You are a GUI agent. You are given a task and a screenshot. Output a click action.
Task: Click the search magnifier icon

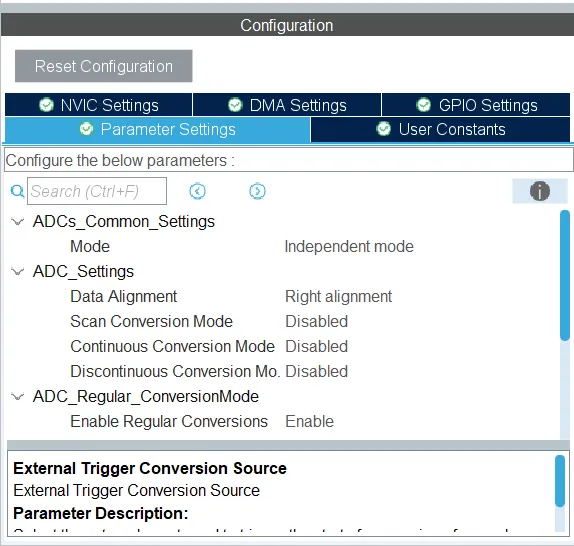click(x=17, y=191)
